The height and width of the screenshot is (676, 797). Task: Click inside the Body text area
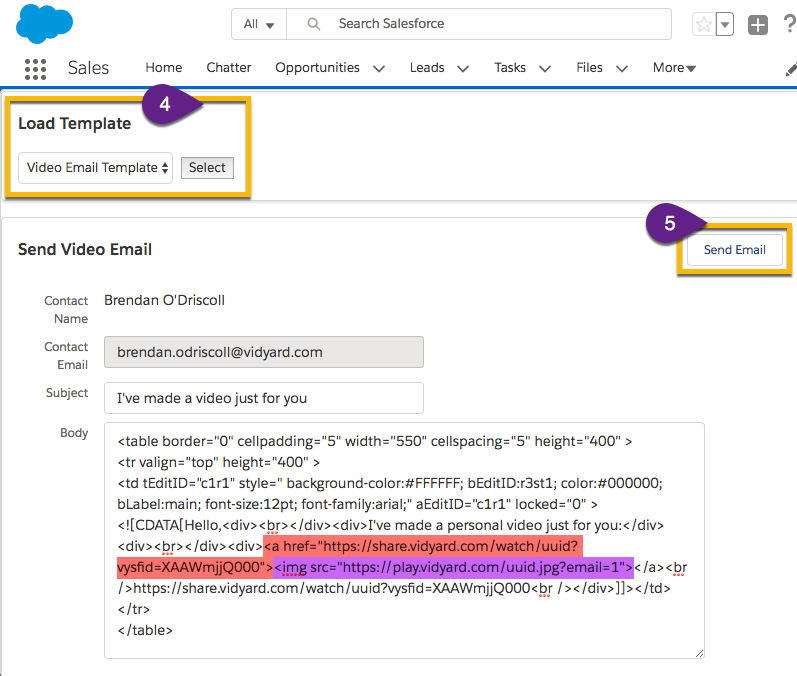pyautogui.click(x=404, y=540)
